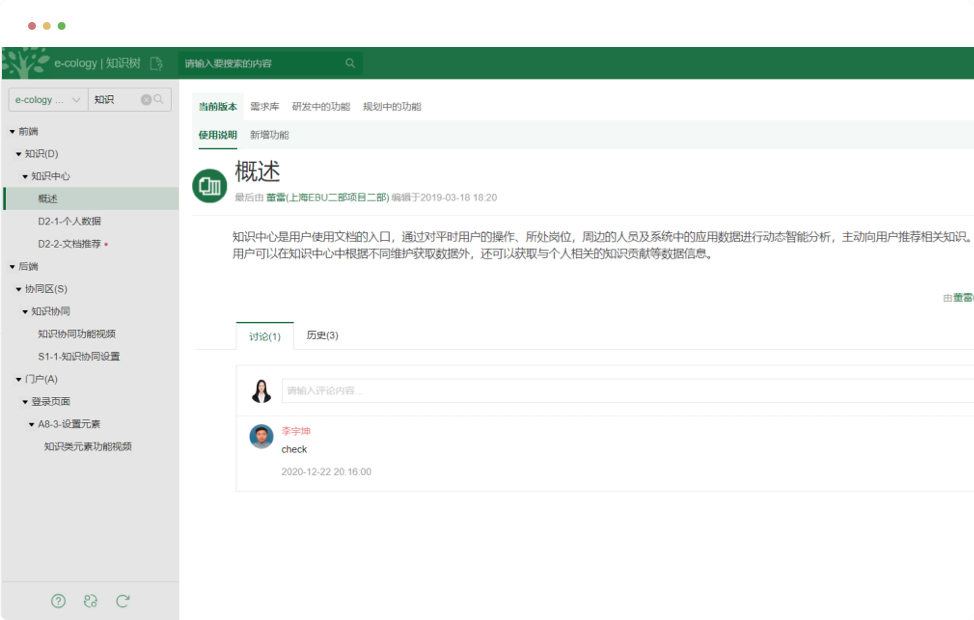
Task: Collapse the 协同区(S) tree node
Action: coord(19,289)
